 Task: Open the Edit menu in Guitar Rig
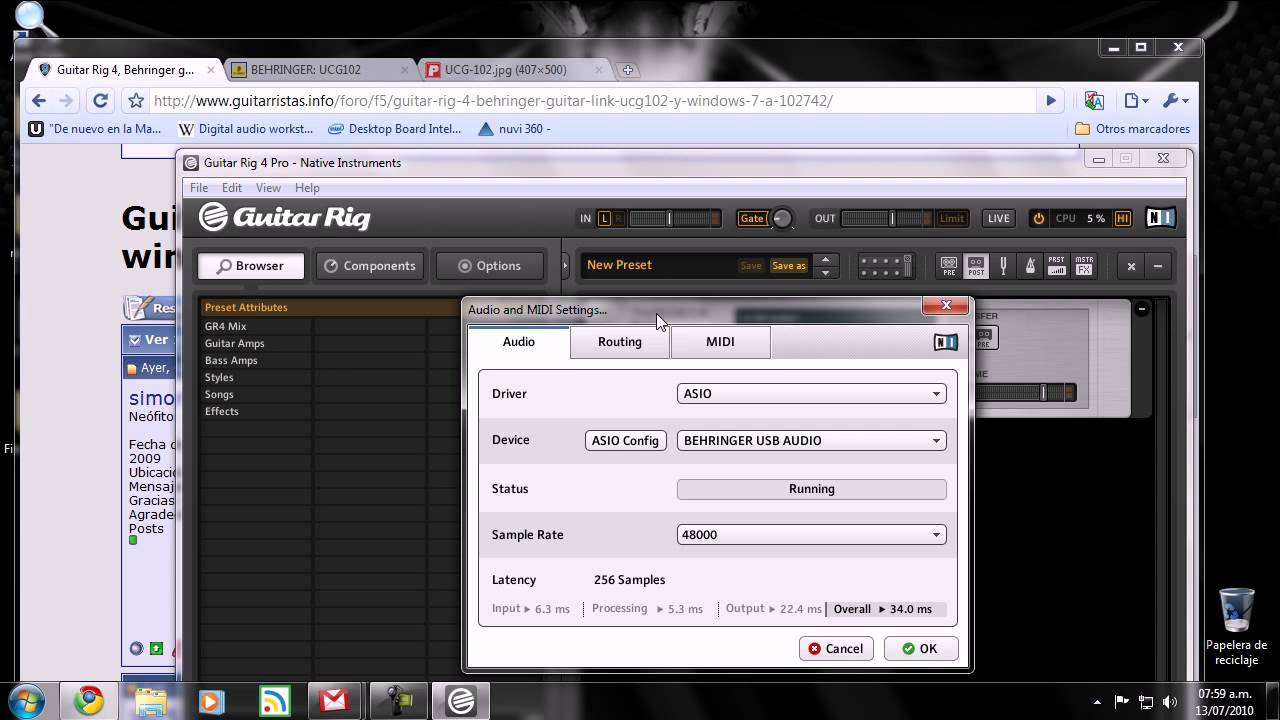(x=232, y=188)
